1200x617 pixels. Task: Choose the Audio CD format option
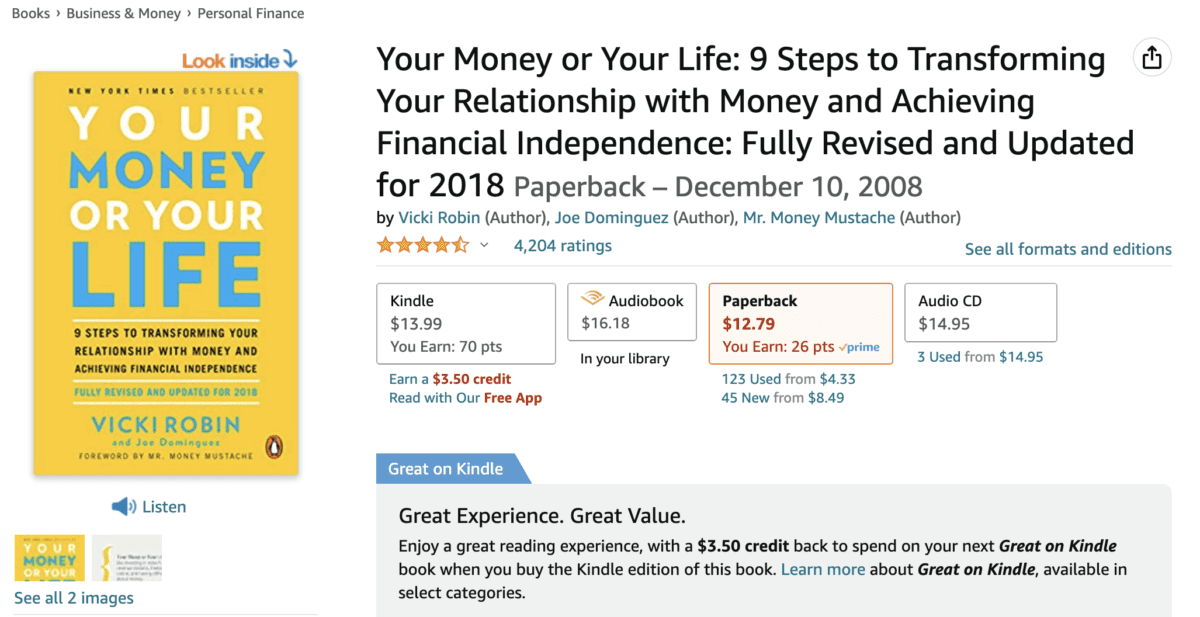click(980, 311)
